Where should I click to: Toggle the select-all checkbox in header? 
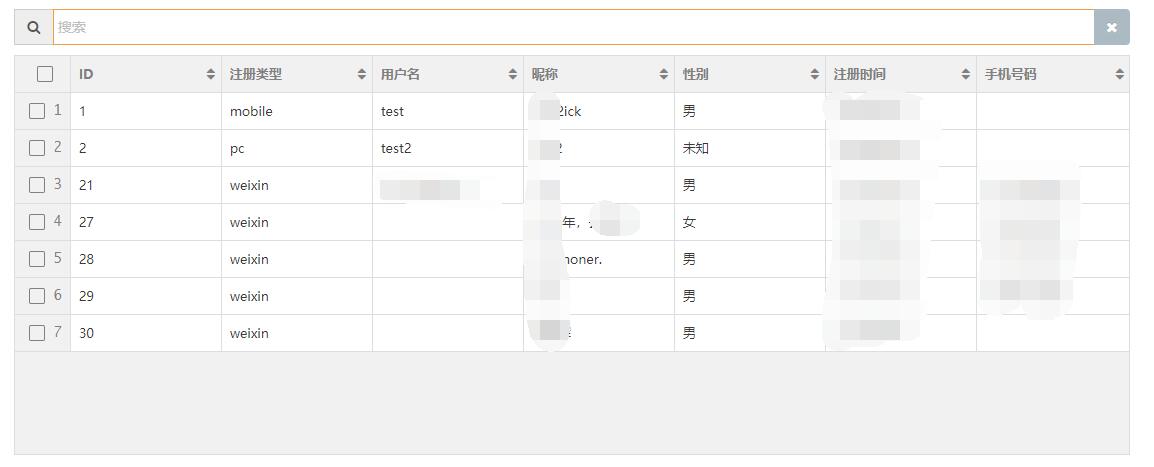[x=45, y=74]
